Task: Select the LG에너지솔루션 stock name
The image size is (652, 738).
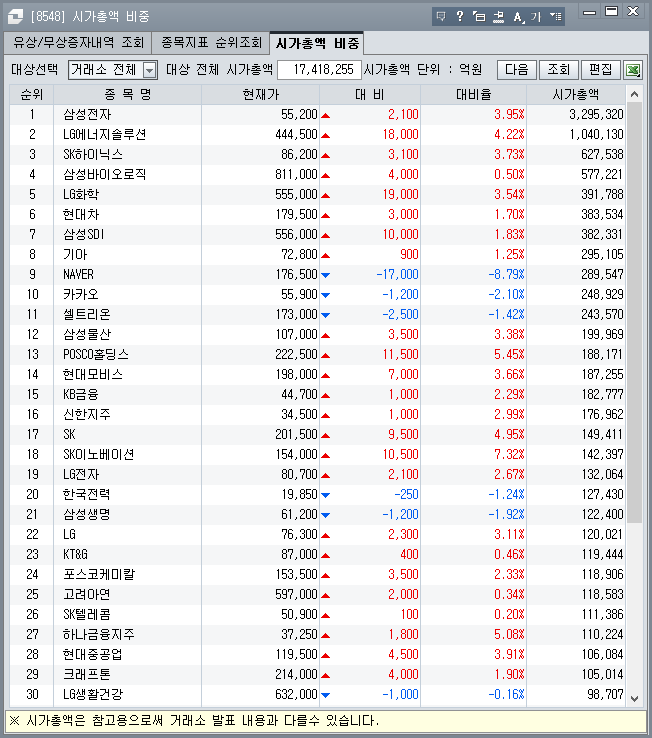Action: coord(105,135)
